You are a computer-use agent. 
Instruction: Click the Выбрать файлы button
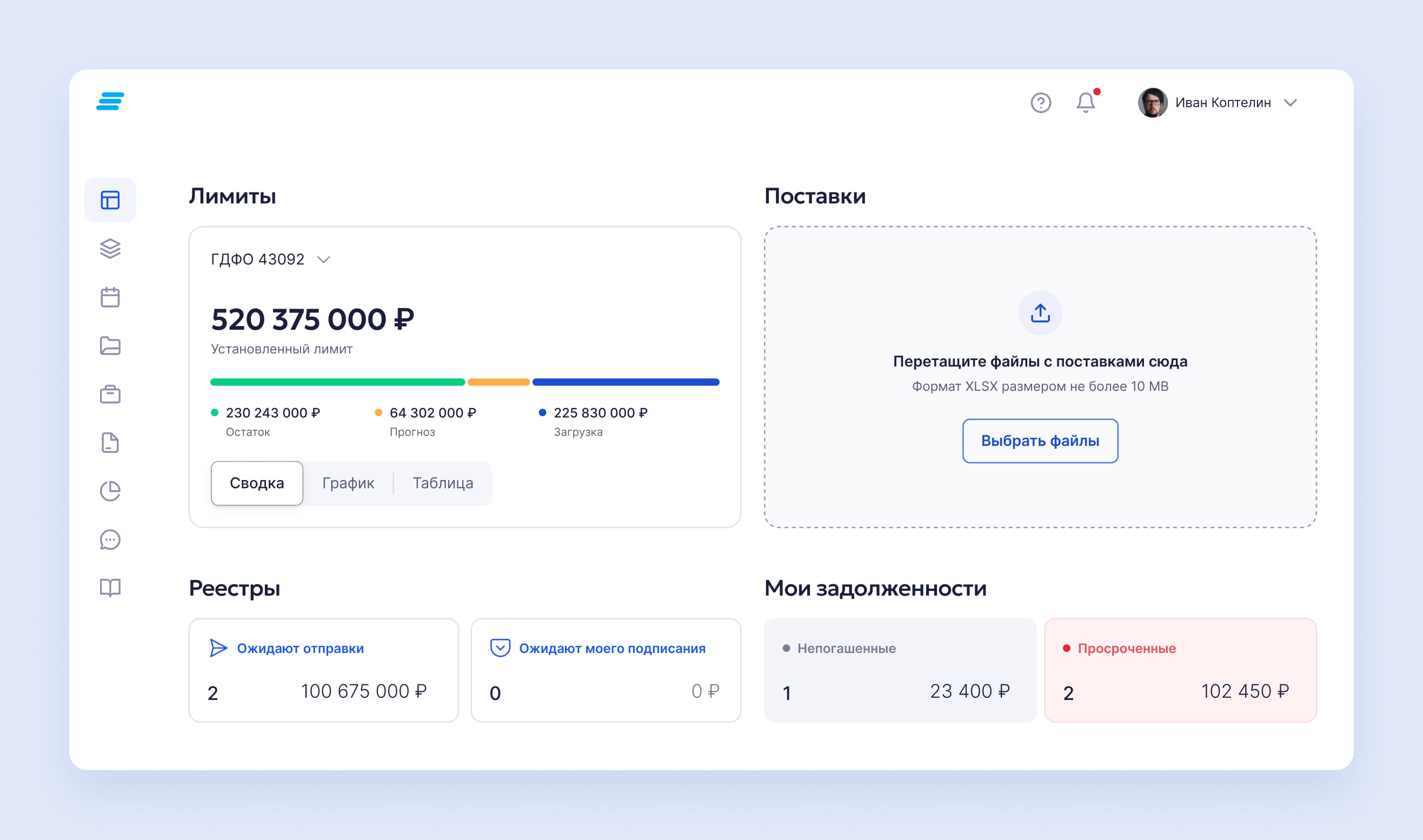point(1040,441)
